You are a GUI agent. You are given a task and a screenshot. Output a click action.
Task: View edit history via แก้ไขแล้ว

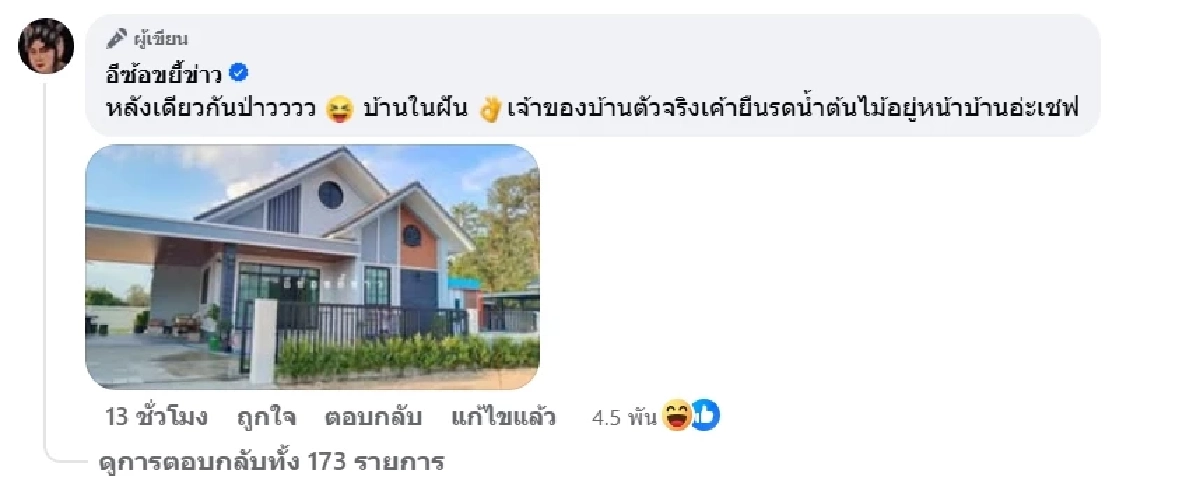point(503,417)
